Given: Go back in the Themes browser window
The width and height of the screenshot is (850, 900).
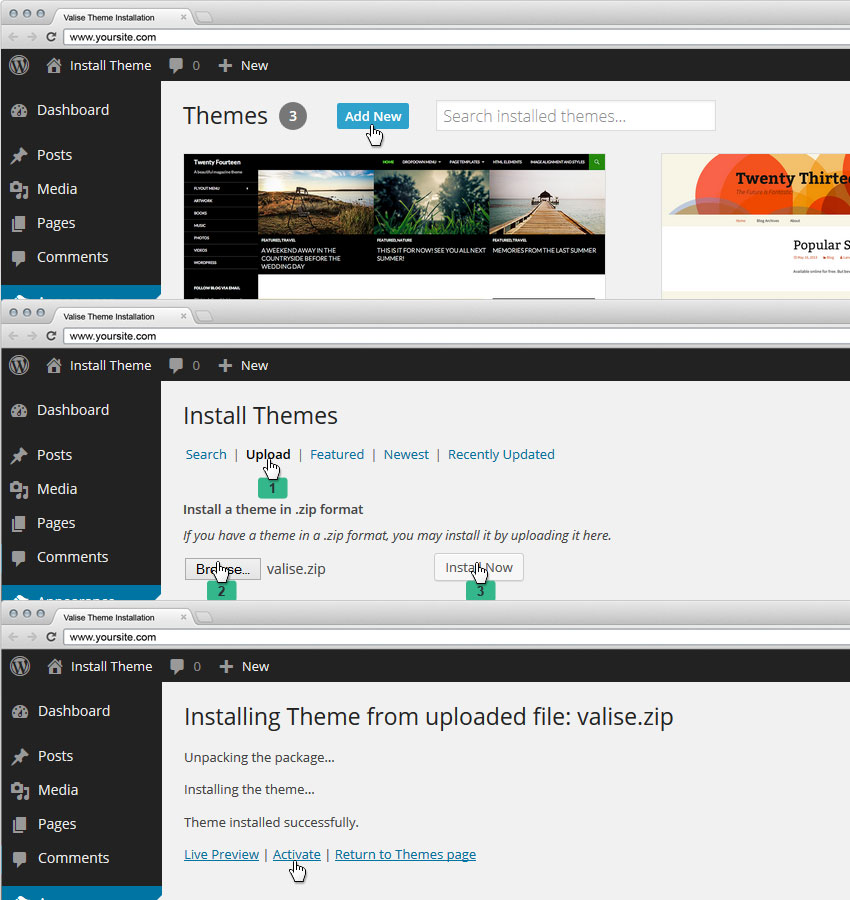Looking at the screenshot, I should pos(14,37).
